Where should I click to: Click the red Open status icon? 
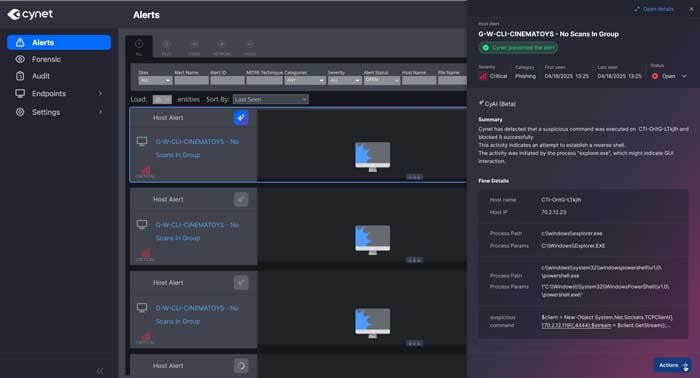point(655,76)
